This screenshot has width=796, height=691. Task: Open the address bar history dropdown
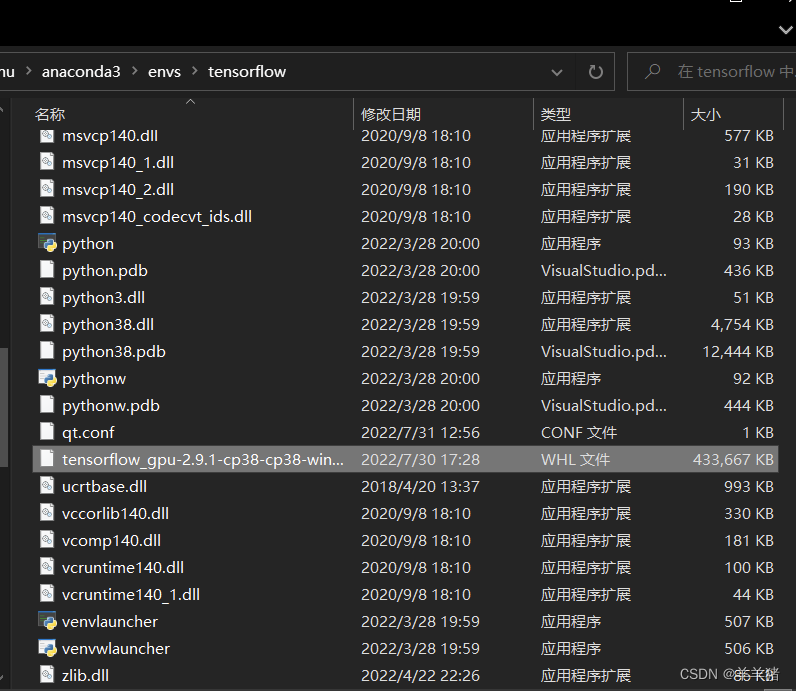coord(557,72)
